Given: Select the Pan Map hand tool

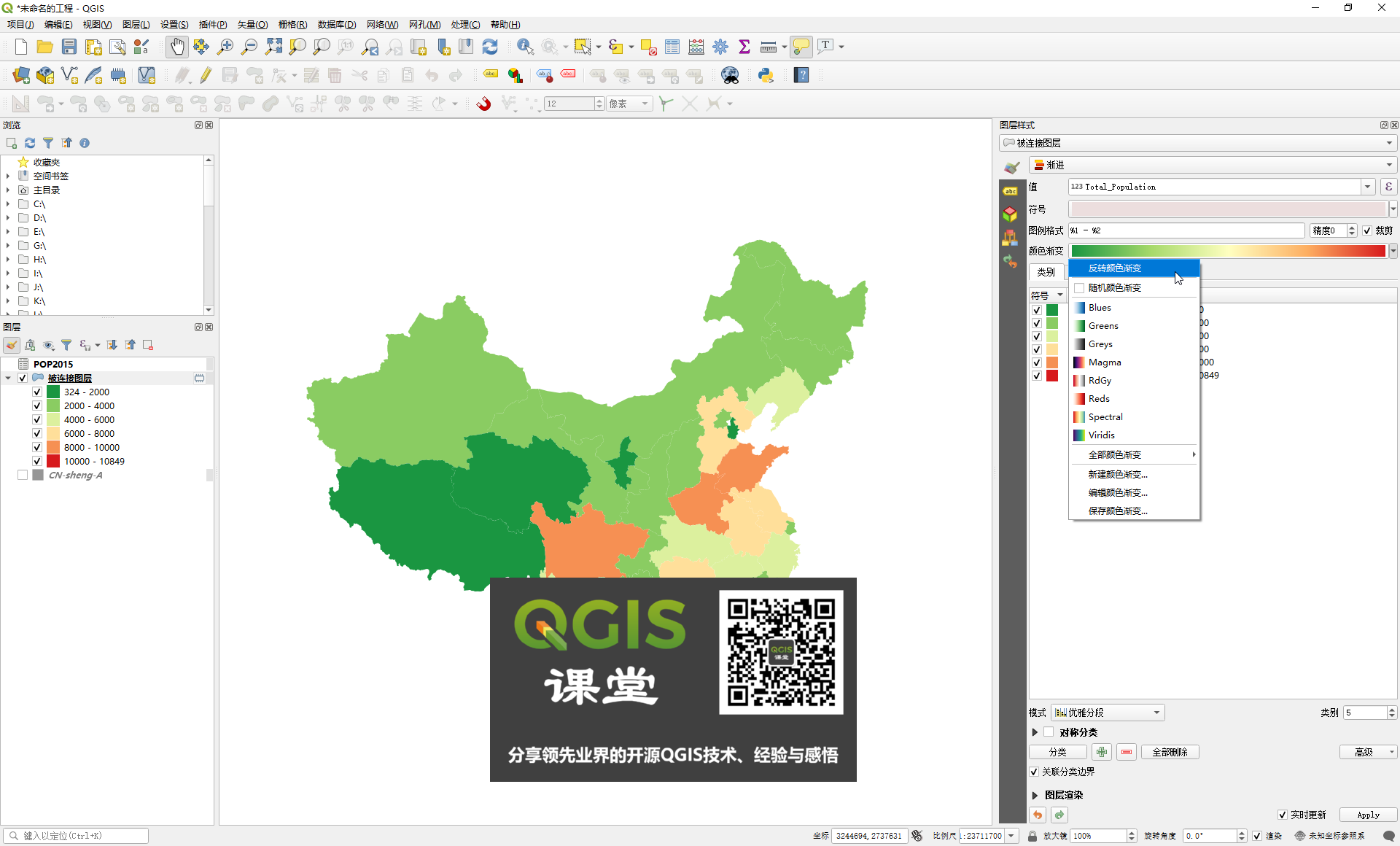Looking at the screenshot, I should click(x=176, y=47).
